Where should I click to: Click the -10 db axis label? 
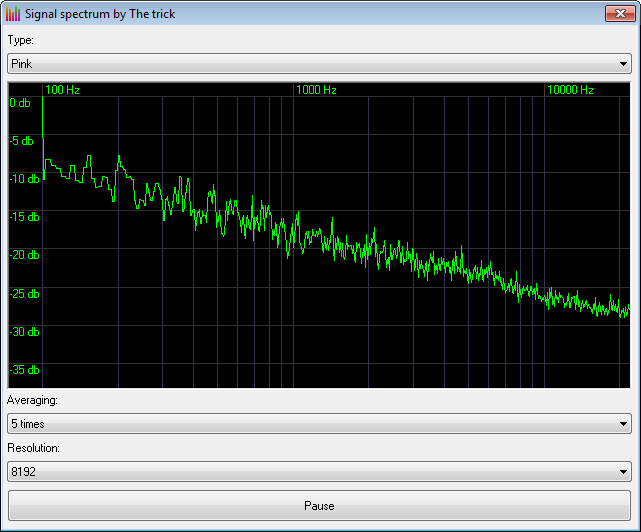click(x=25, y=179)
